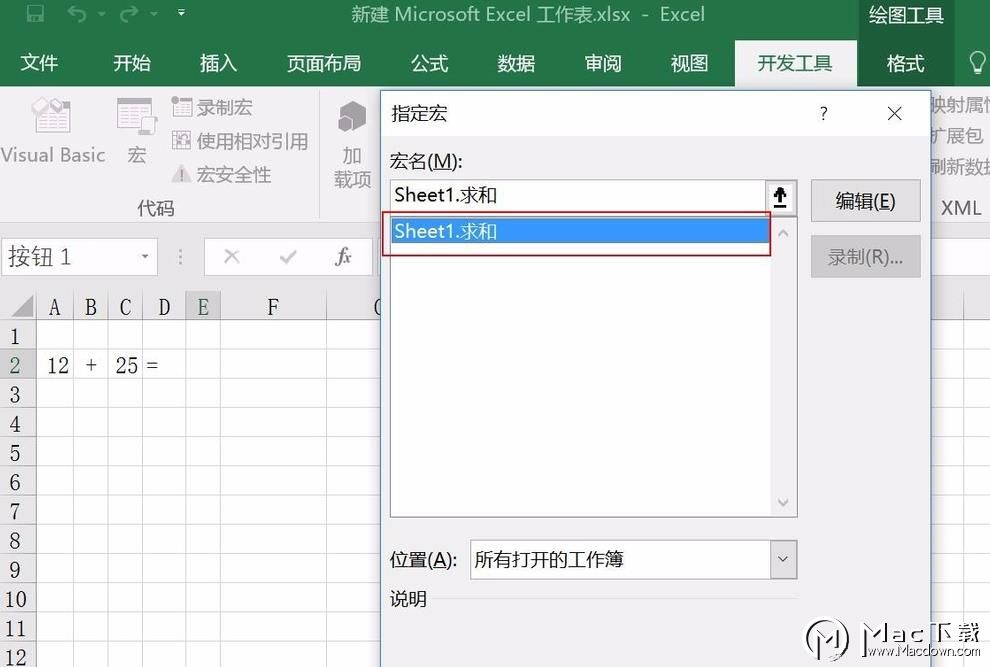Switch to the 开始 tab
990x667 pixels.
(132, 63)
